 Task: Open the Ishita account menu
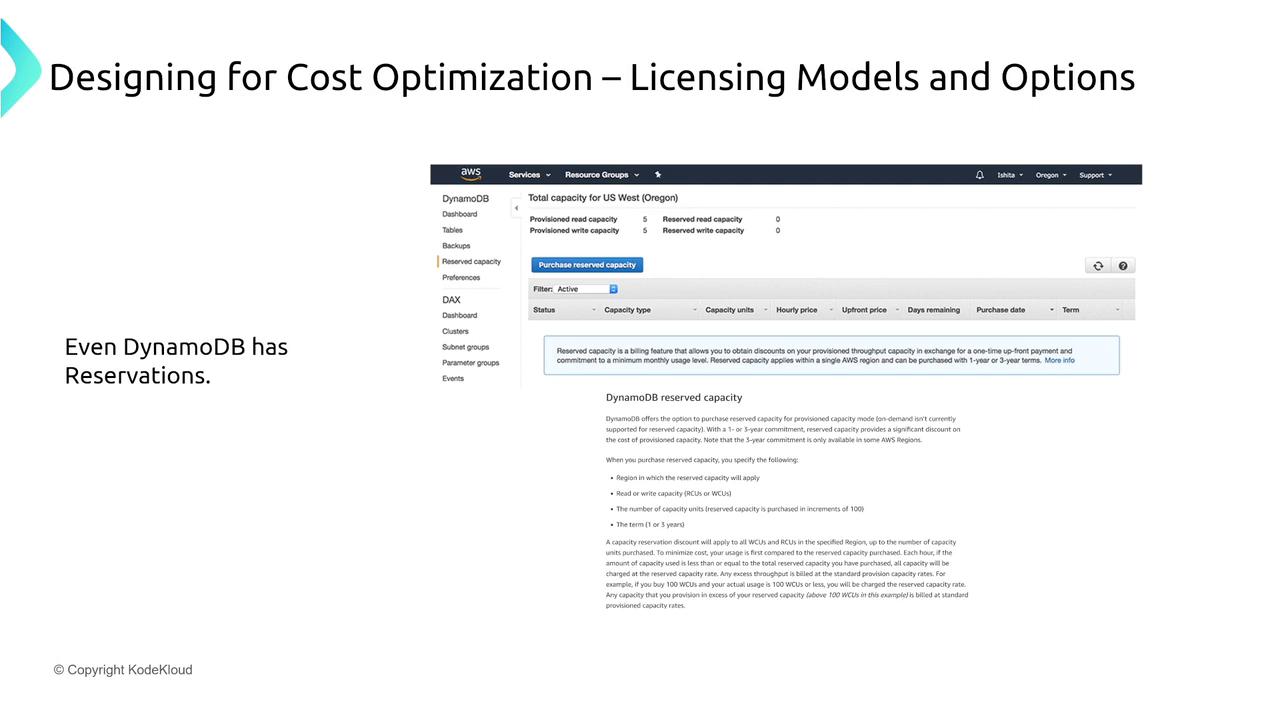tap(1010, 175)
